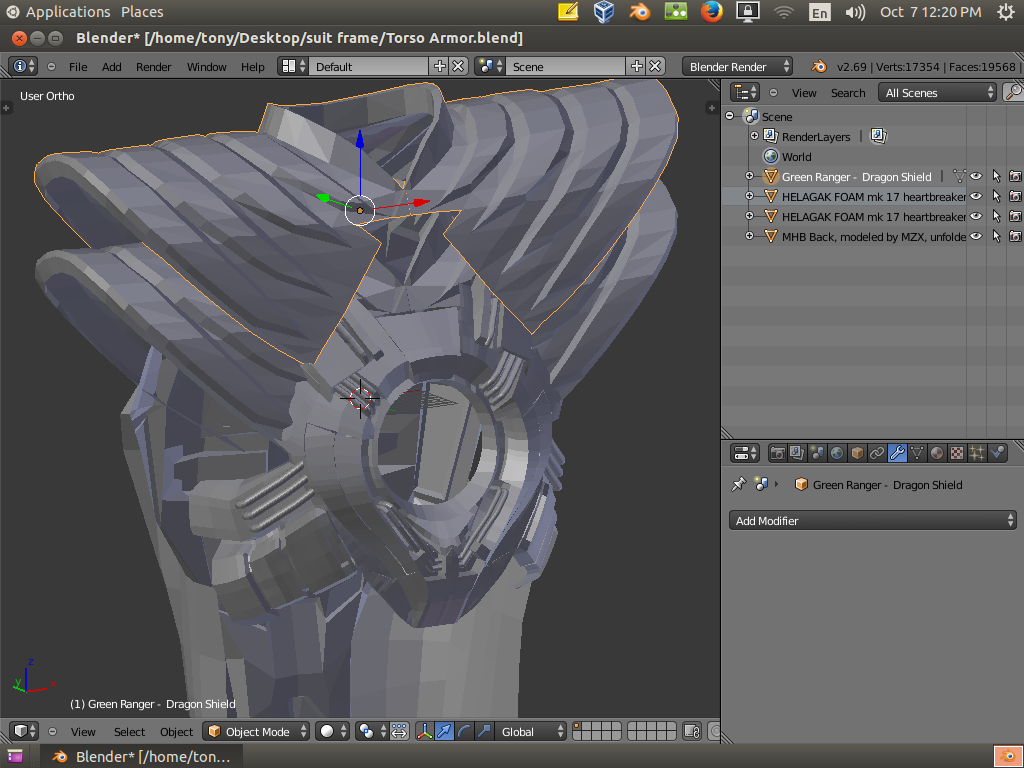Open the viewport shading selector
The width and height of the screenshot is (1024, 768).
tap(332, 731)
